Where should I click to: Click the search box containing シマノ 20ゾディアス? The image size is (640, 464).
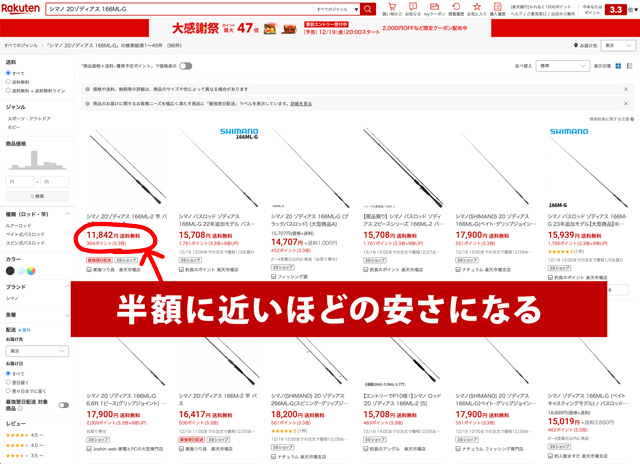coord(180,9)
